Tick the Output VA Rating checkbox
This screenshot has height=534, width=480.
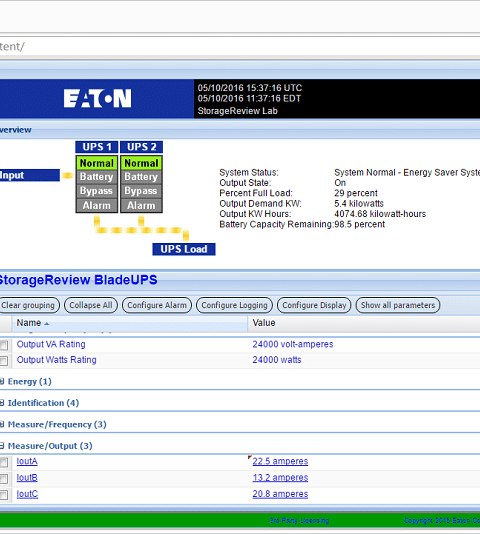(4, 345)
